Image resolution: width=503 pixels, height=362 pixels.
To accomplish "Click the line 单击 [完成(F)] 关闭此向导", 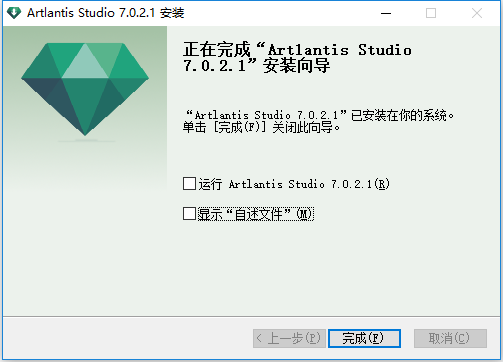I will 261,127.
